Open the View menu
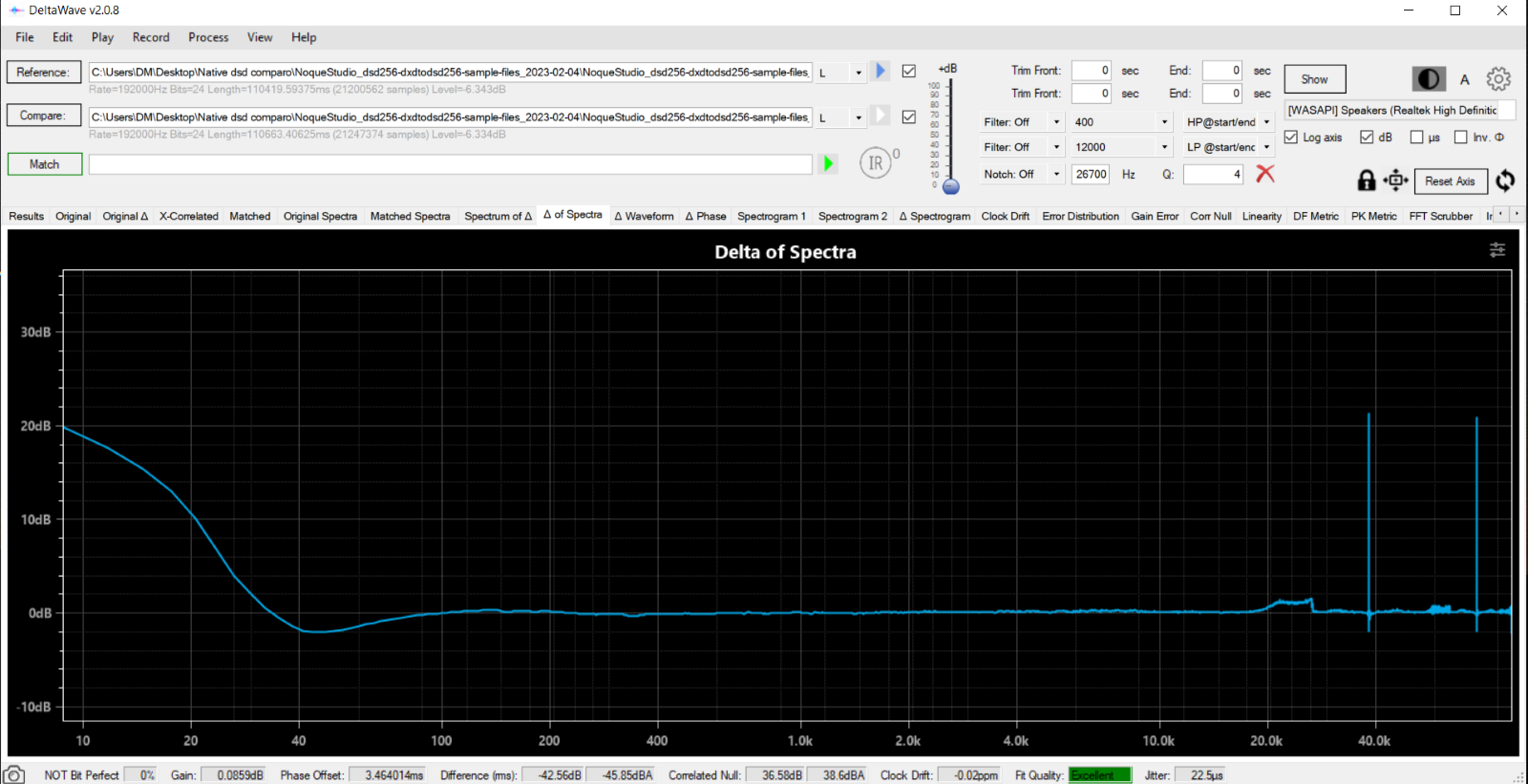The height and width of the screenshot is (784, 1528). pyautogui.click(x=260, y=37)
